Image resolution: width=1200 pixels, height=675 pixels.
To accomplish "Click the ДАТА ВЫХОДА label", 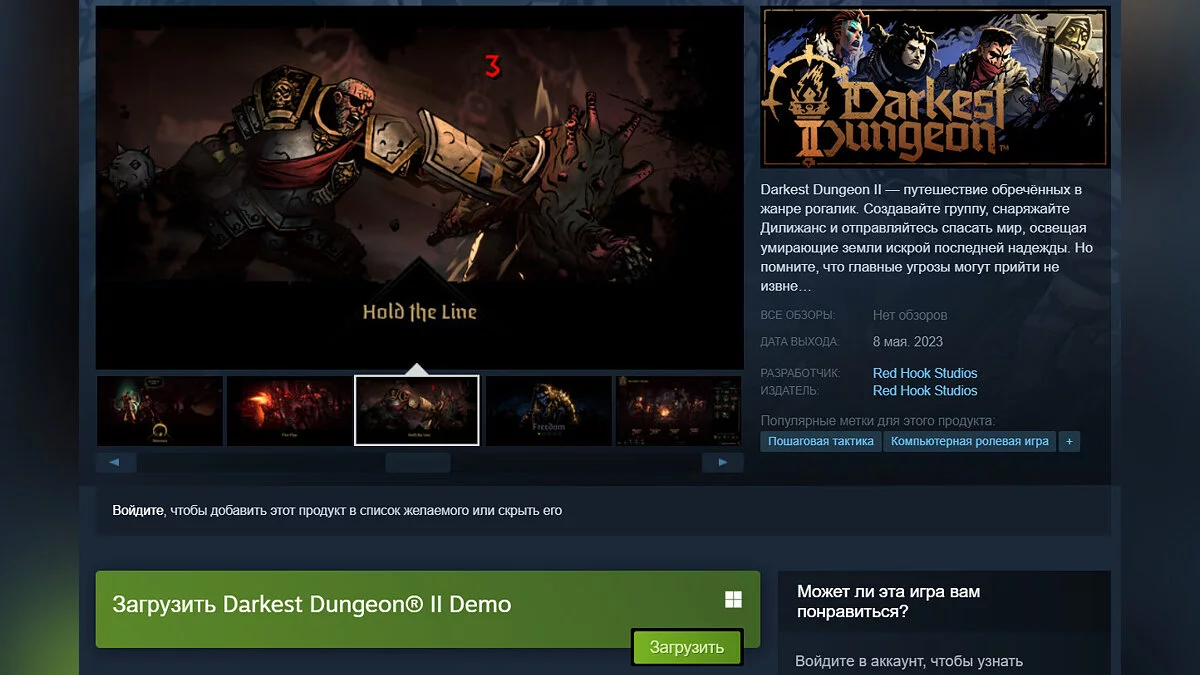I will (800, 342).
